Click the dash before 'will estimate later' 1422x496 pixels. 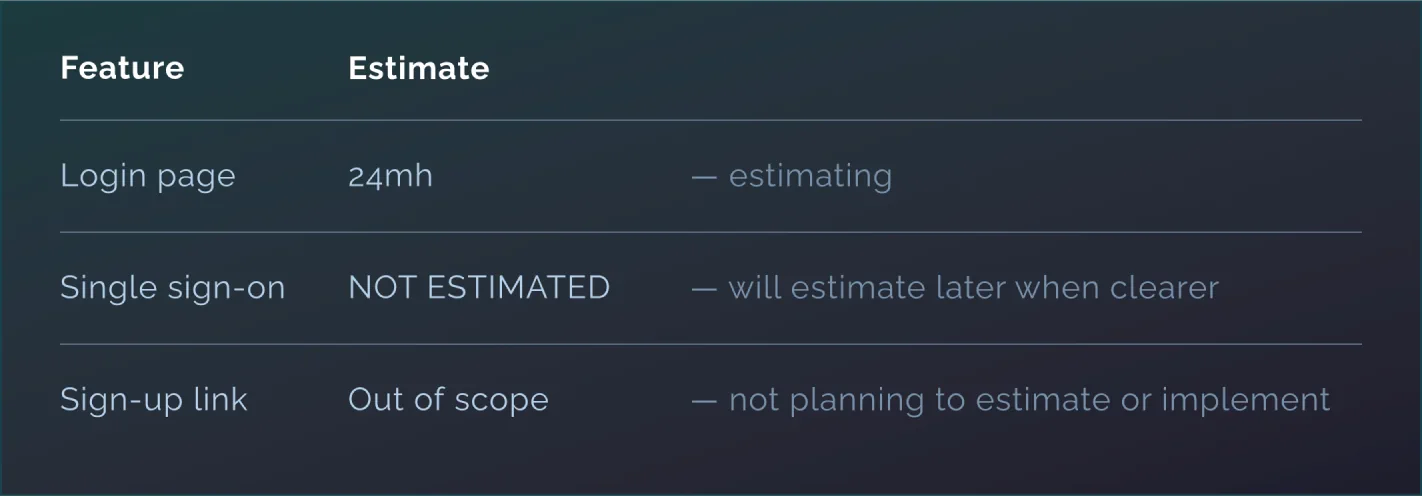pyautogui.click(x=704, y=289)
